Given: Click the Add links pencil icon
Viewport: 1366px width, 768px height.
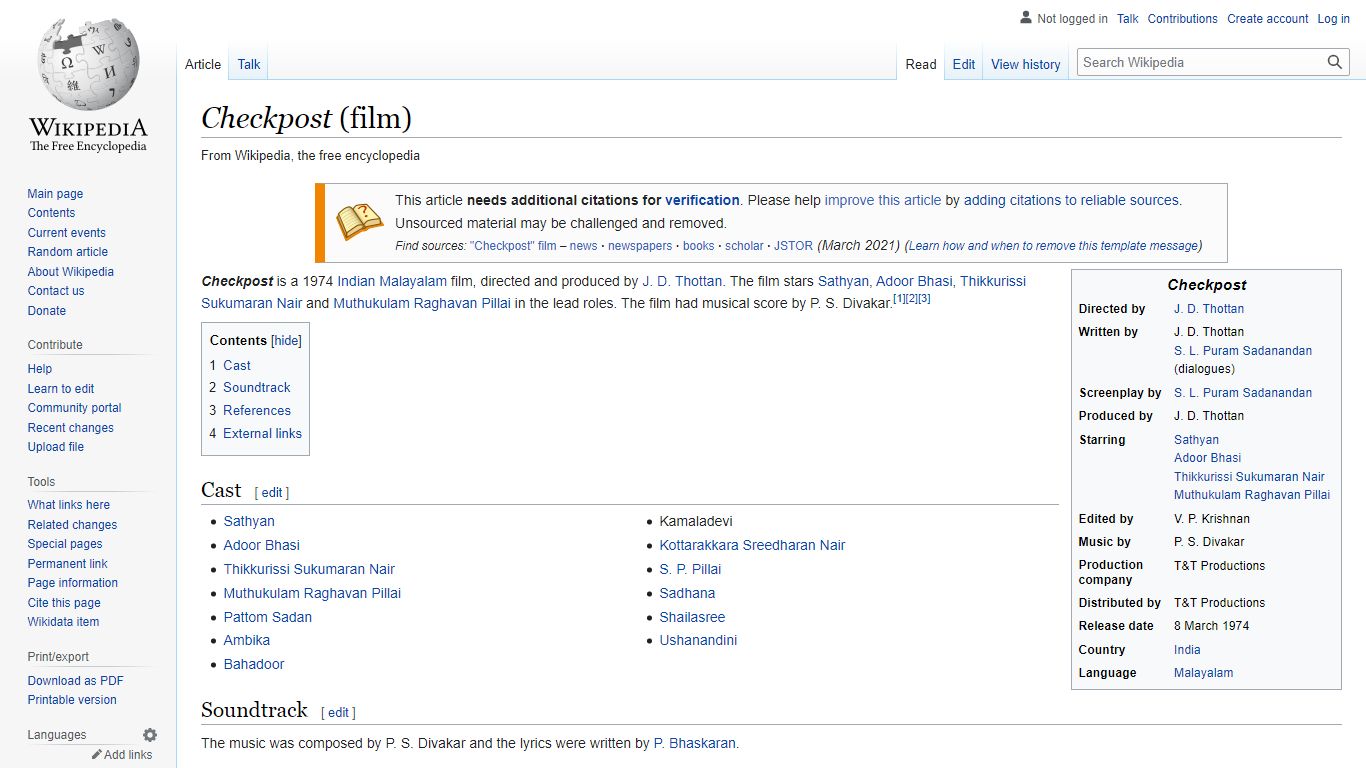Looking at the screenshot, I should [97, 755].
